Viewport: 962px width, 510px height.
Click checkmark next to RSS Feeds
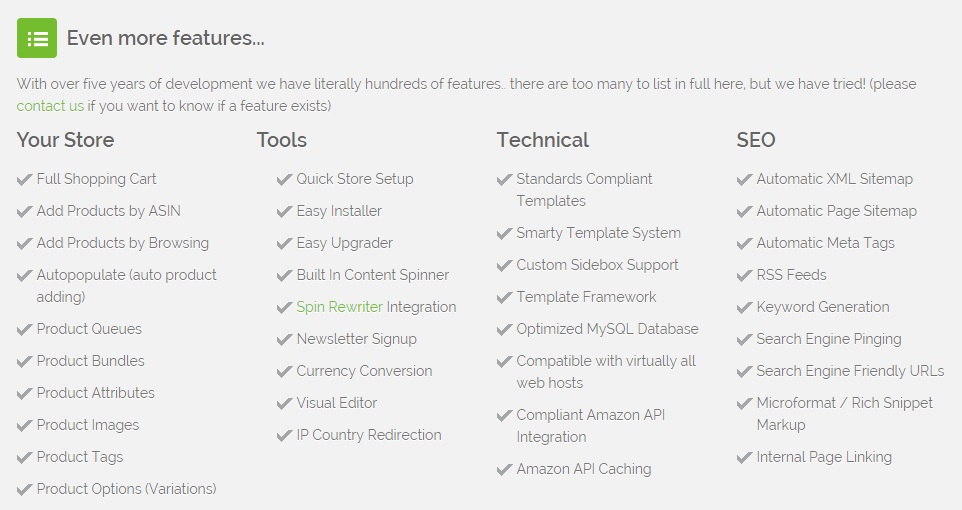pyautogui.click(x=744, y=276)
